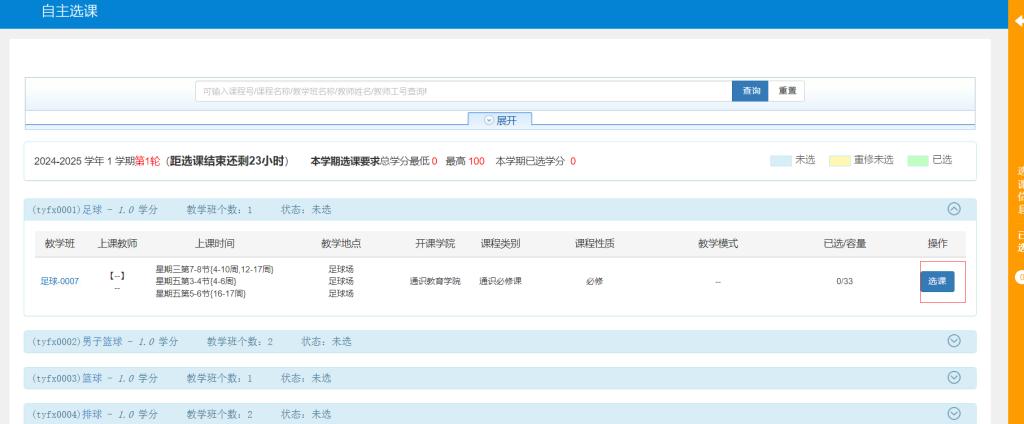Click the 课程性质 column header
The width and height of the screenshot is (1024, 424).
click(x=594, y=244)
